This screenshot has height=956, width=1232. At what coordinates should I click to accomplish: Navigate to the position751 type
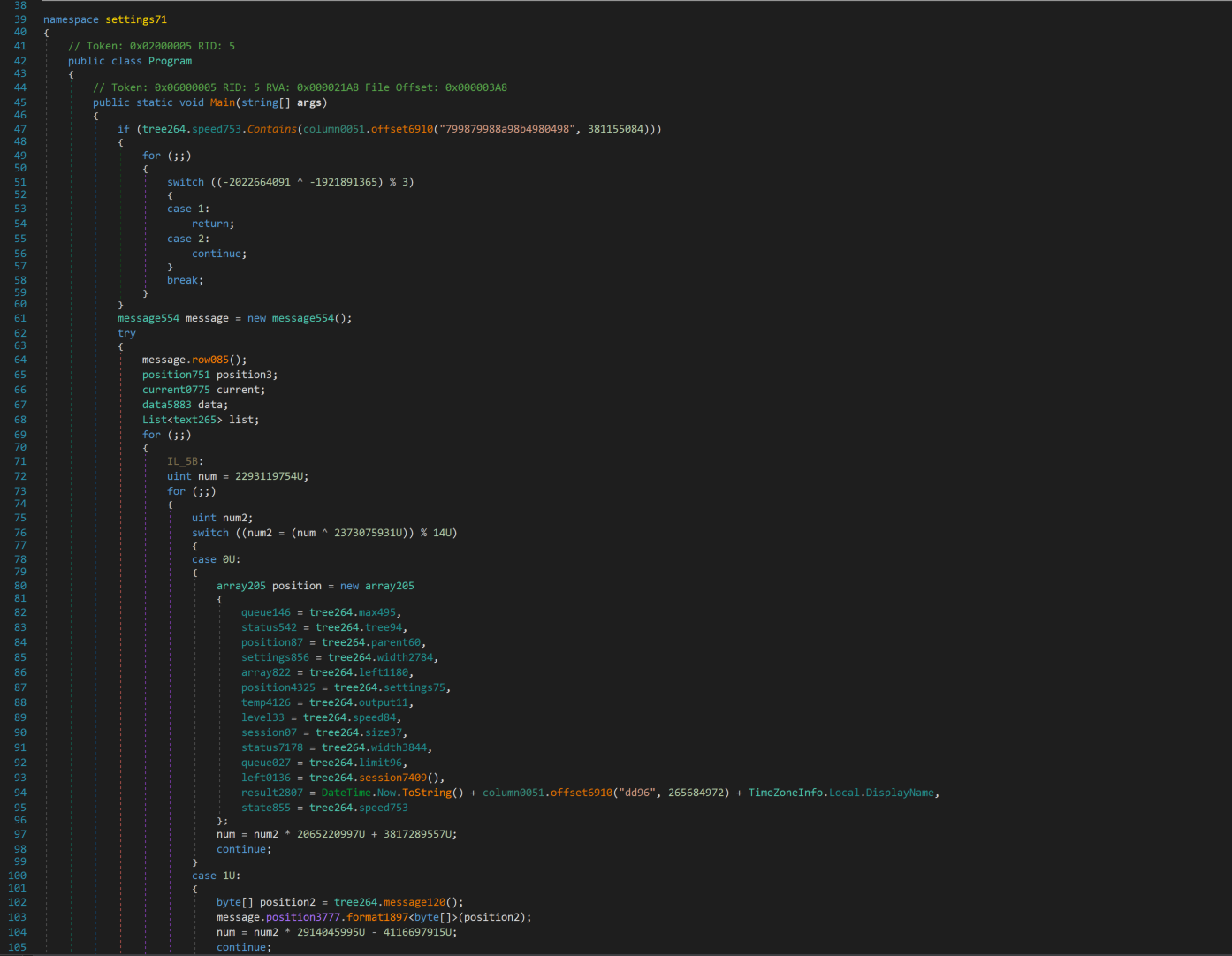[176, 375]
